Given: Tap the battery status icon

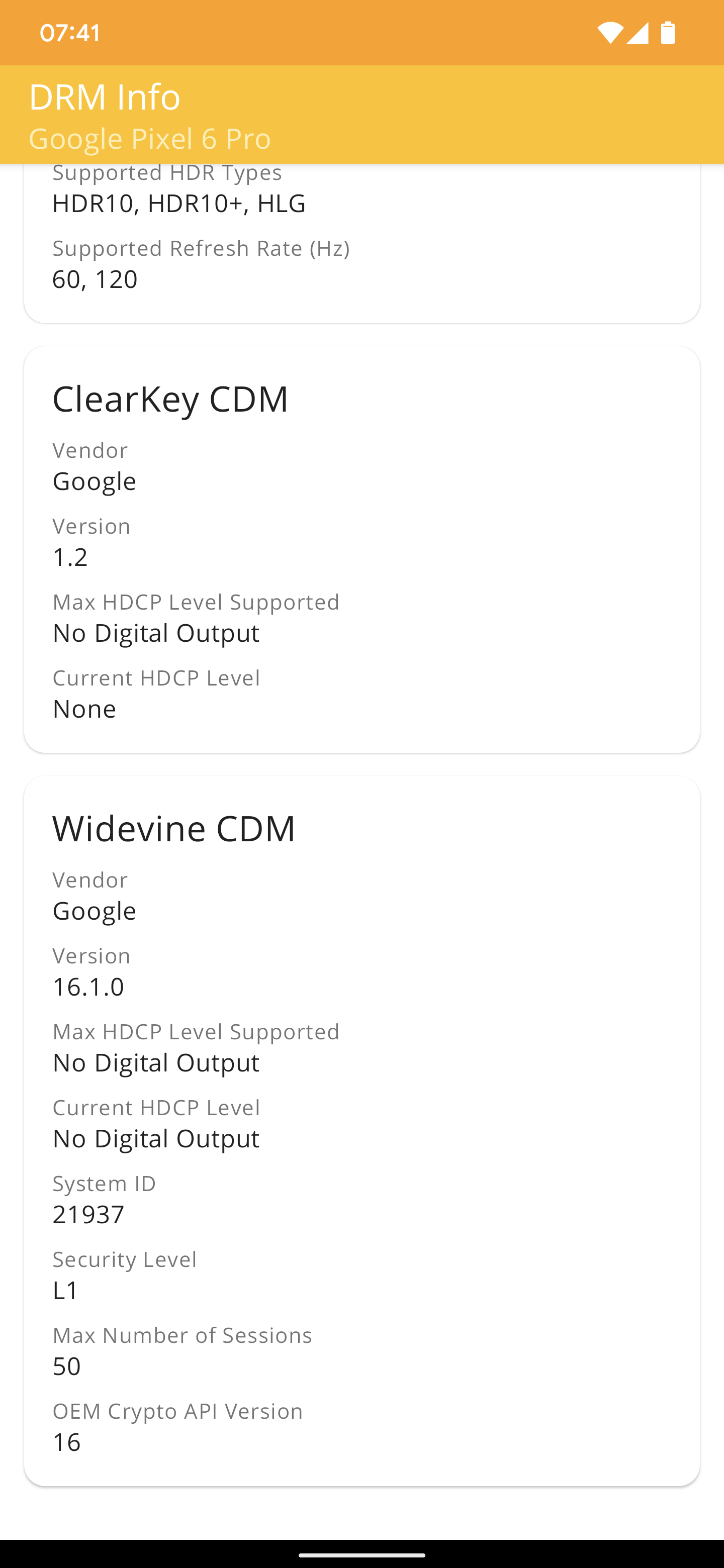Looking at the screenshot, I should pyautogui.click(x=668, y=33).
